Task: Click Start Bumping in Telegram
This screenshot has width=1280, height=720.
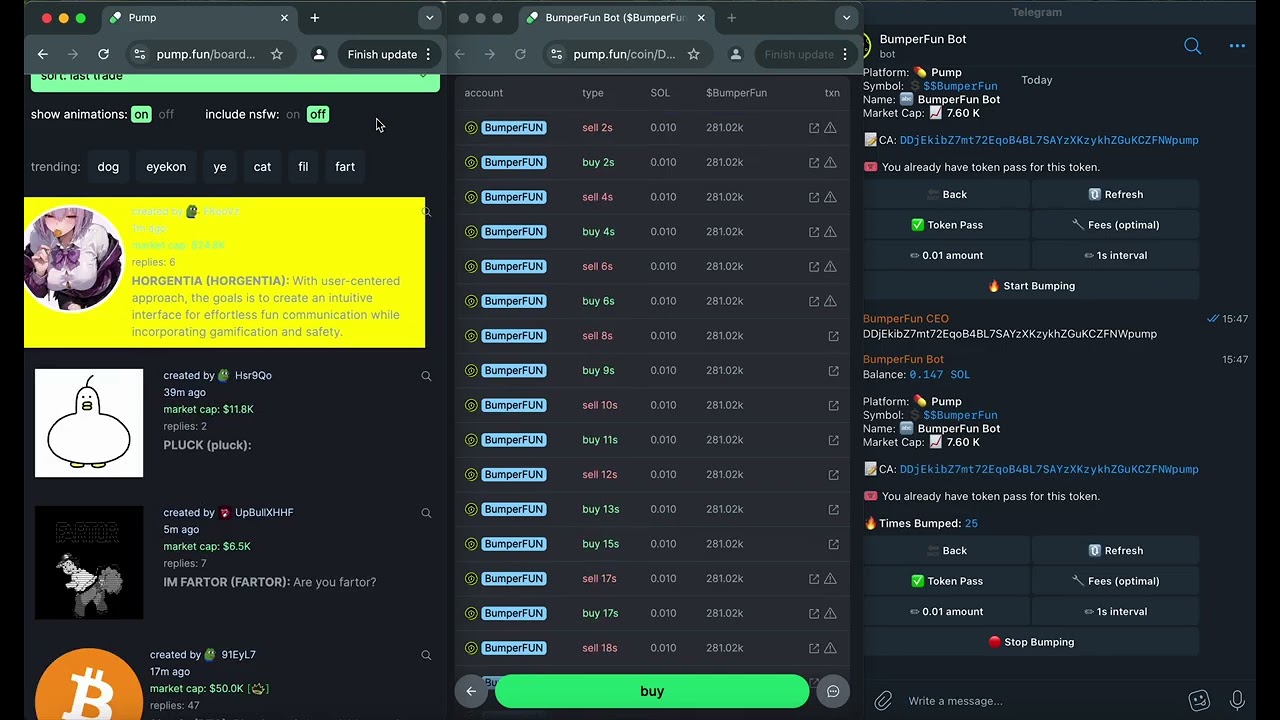Action: pyautogui.click(x=1031, y=286)
